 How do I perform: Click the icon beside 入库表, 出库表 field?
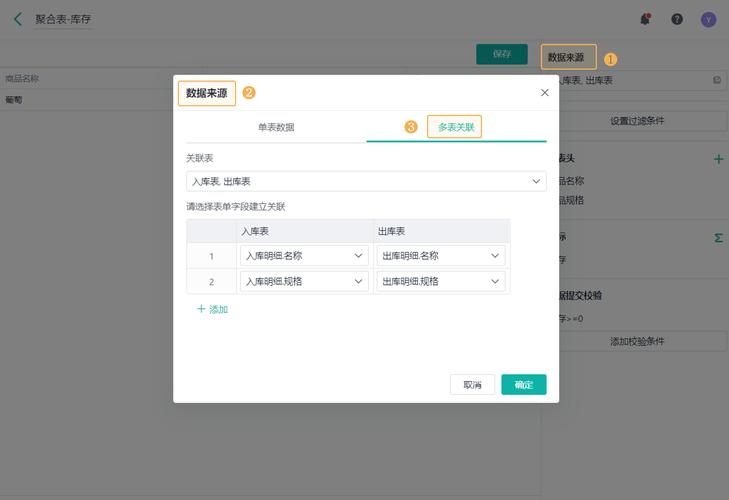(x=717, y=80)
